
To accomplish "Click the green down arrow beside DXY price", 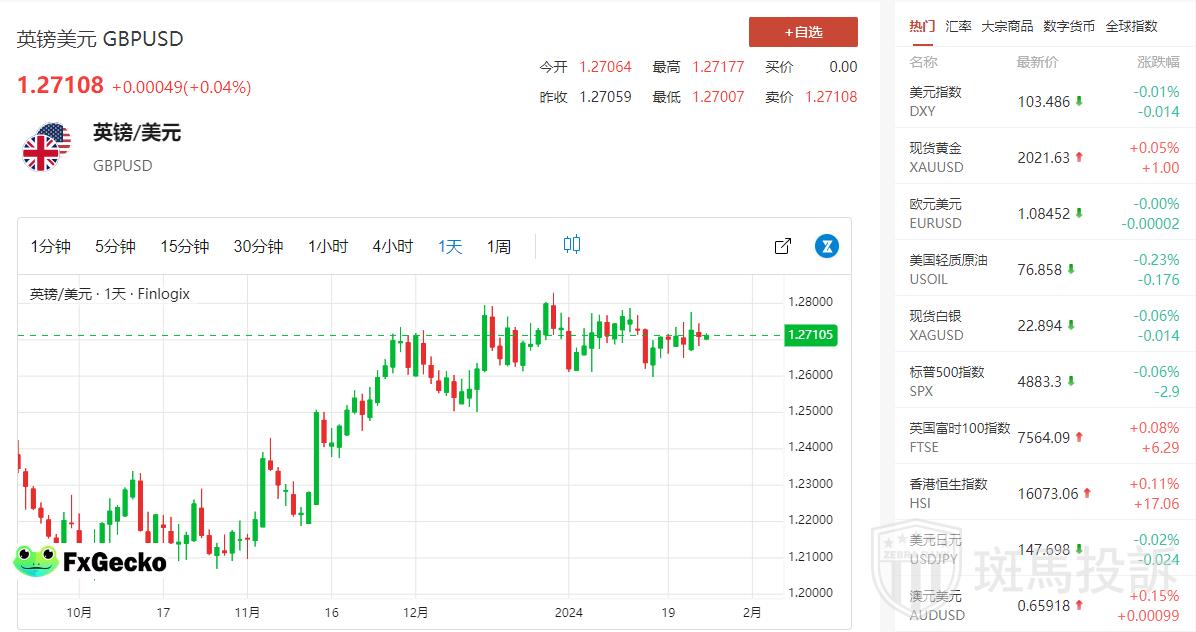I will (x=1080, y=102).
